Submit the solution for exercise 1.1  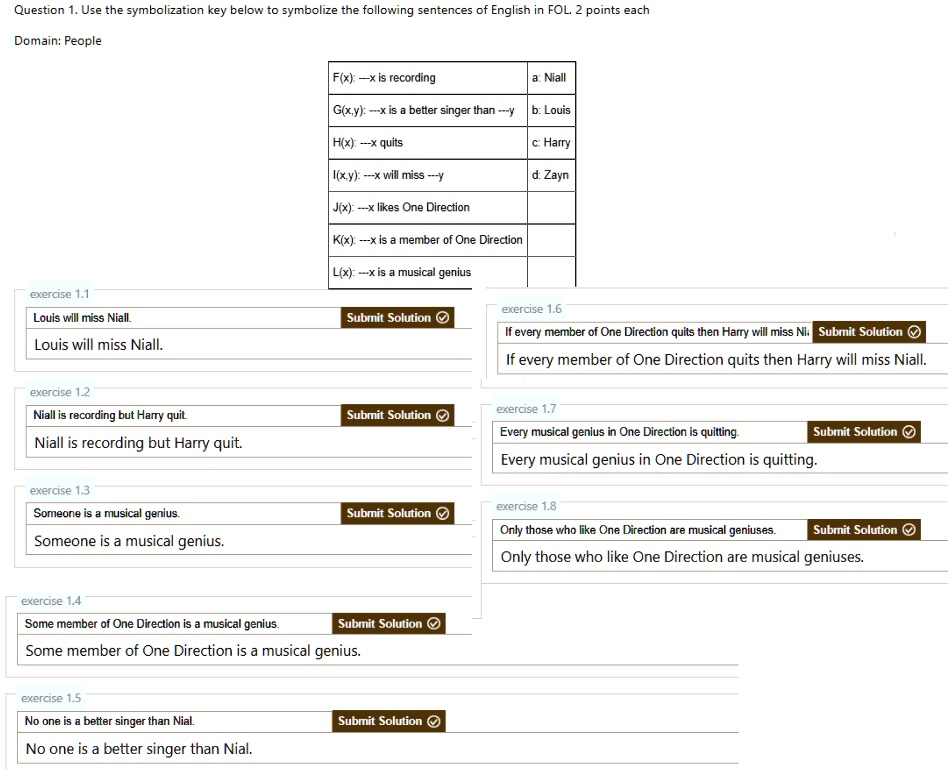(397, 318)
